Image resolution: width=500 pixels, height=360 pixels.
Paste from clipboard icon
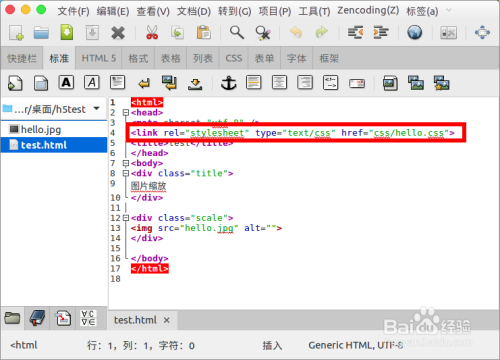coord(203,33)
